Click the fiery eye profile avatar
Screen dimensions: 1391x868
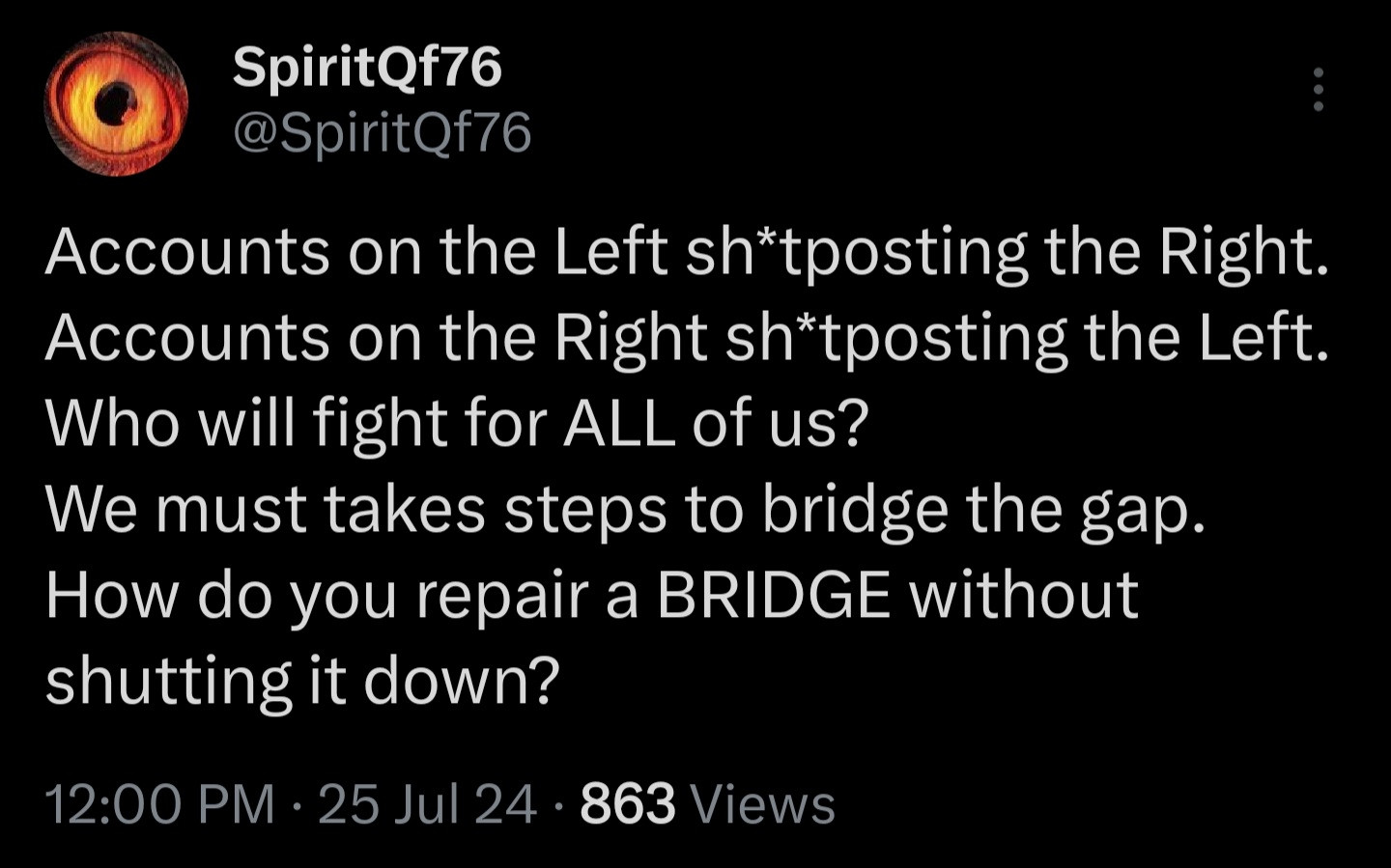pos(117,103)
